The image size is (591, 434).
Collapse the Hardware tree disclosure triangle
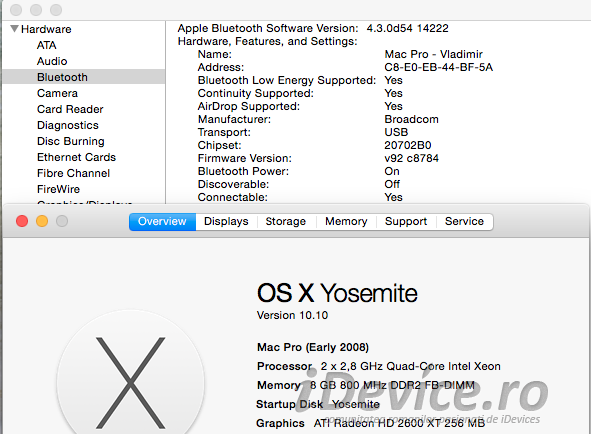click(14, 29)
